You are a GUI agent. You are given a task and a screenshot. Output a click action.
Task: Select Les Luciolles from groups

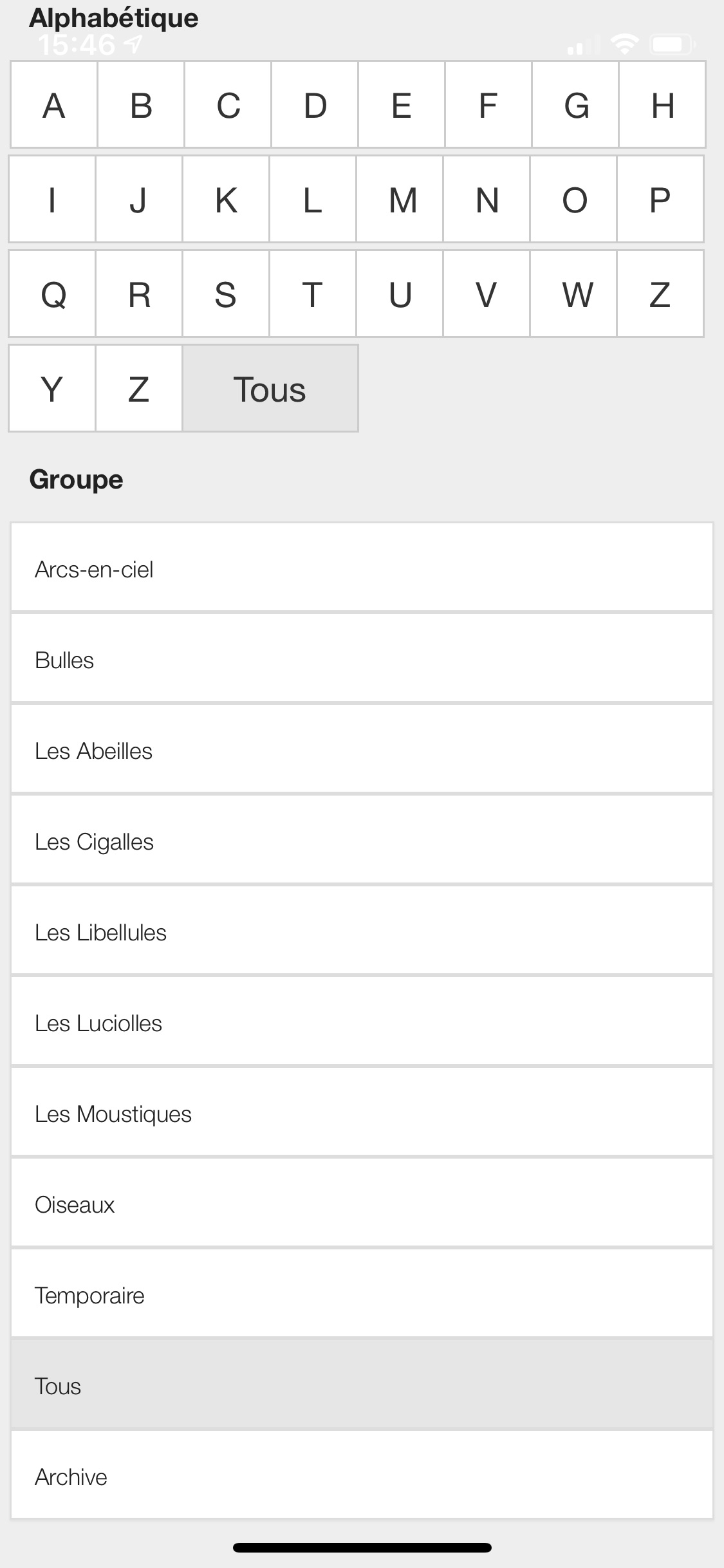[362, 1022]
